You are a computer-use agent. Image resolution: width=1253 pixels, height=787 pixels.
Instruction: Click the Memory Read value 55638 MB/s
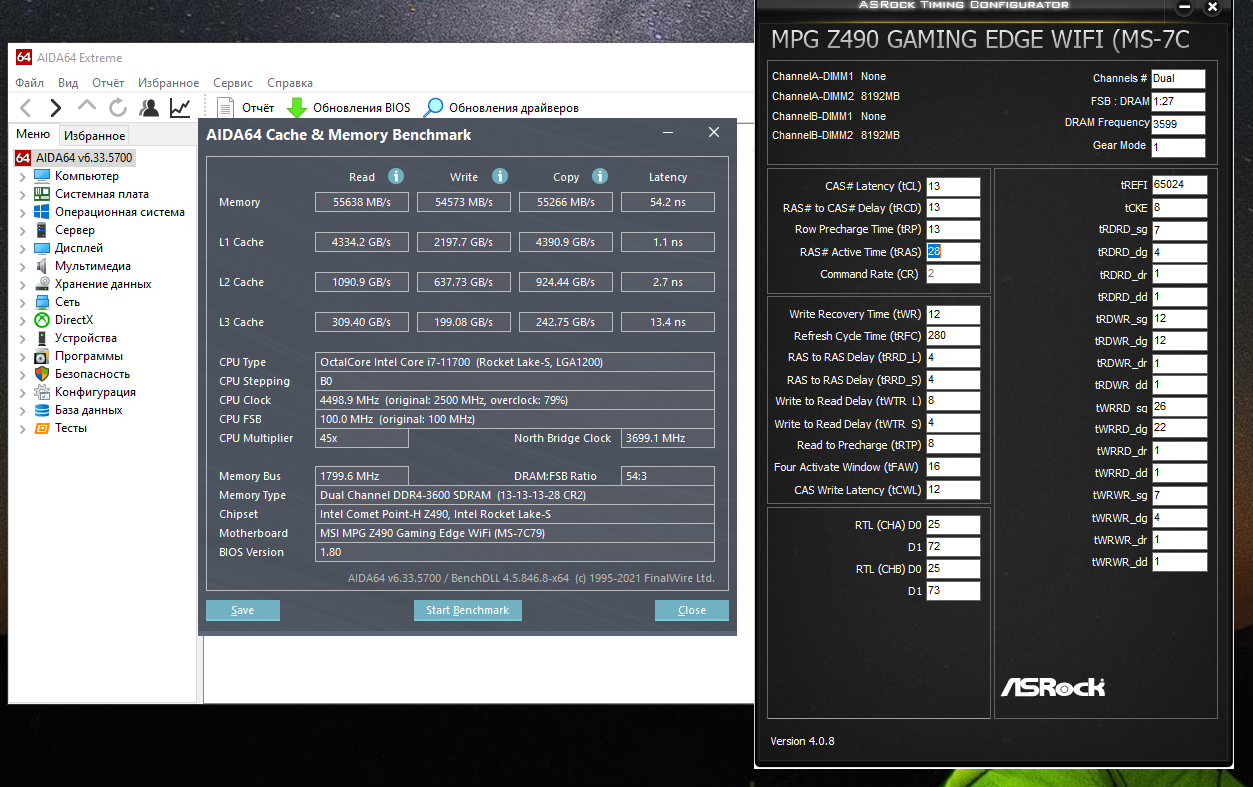(361, 202)
